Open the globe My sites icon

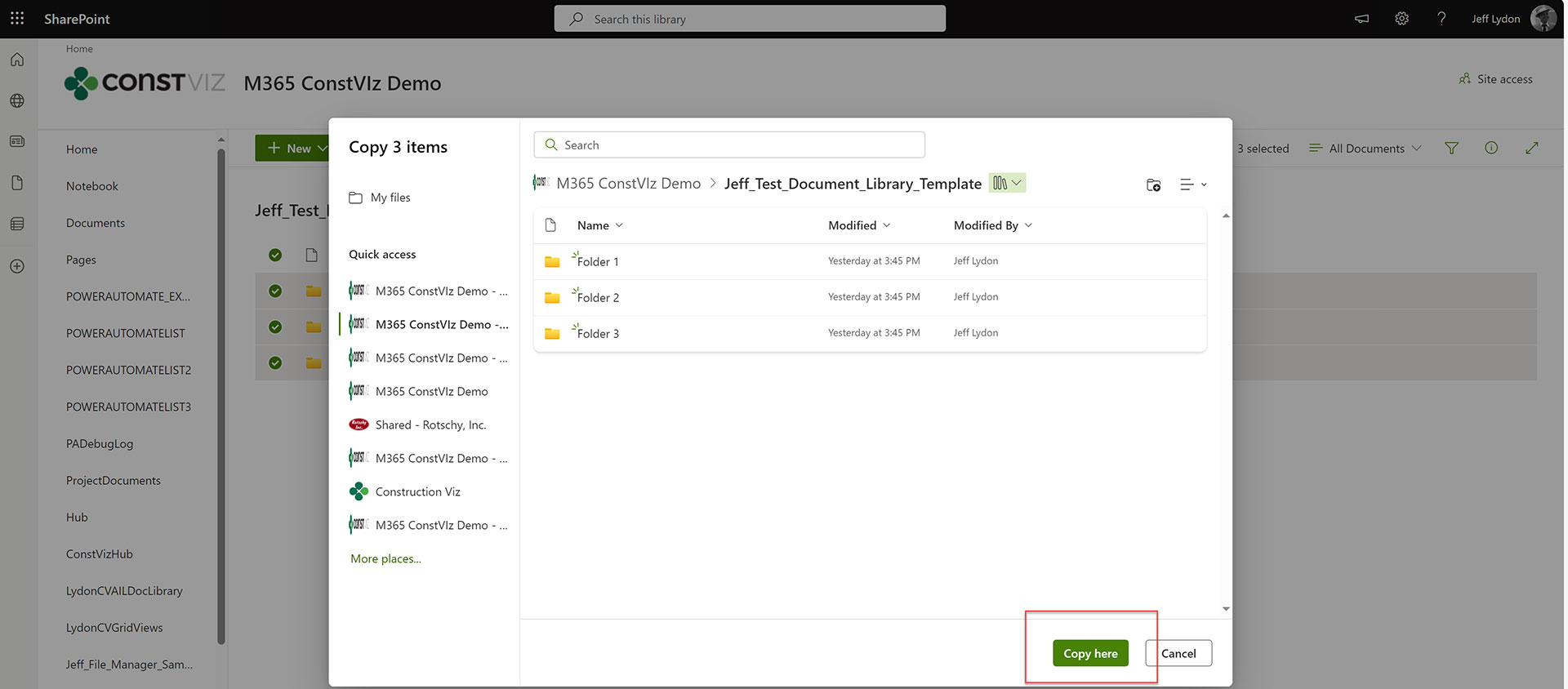pos(17,100)
